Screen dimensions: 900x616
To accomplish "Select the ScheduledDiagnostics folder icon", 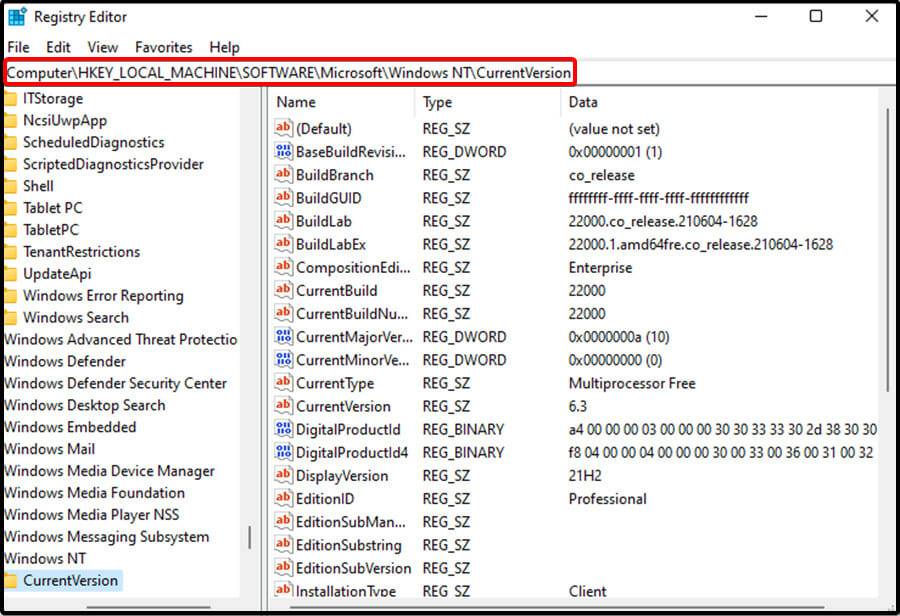I will coord(10,143).
